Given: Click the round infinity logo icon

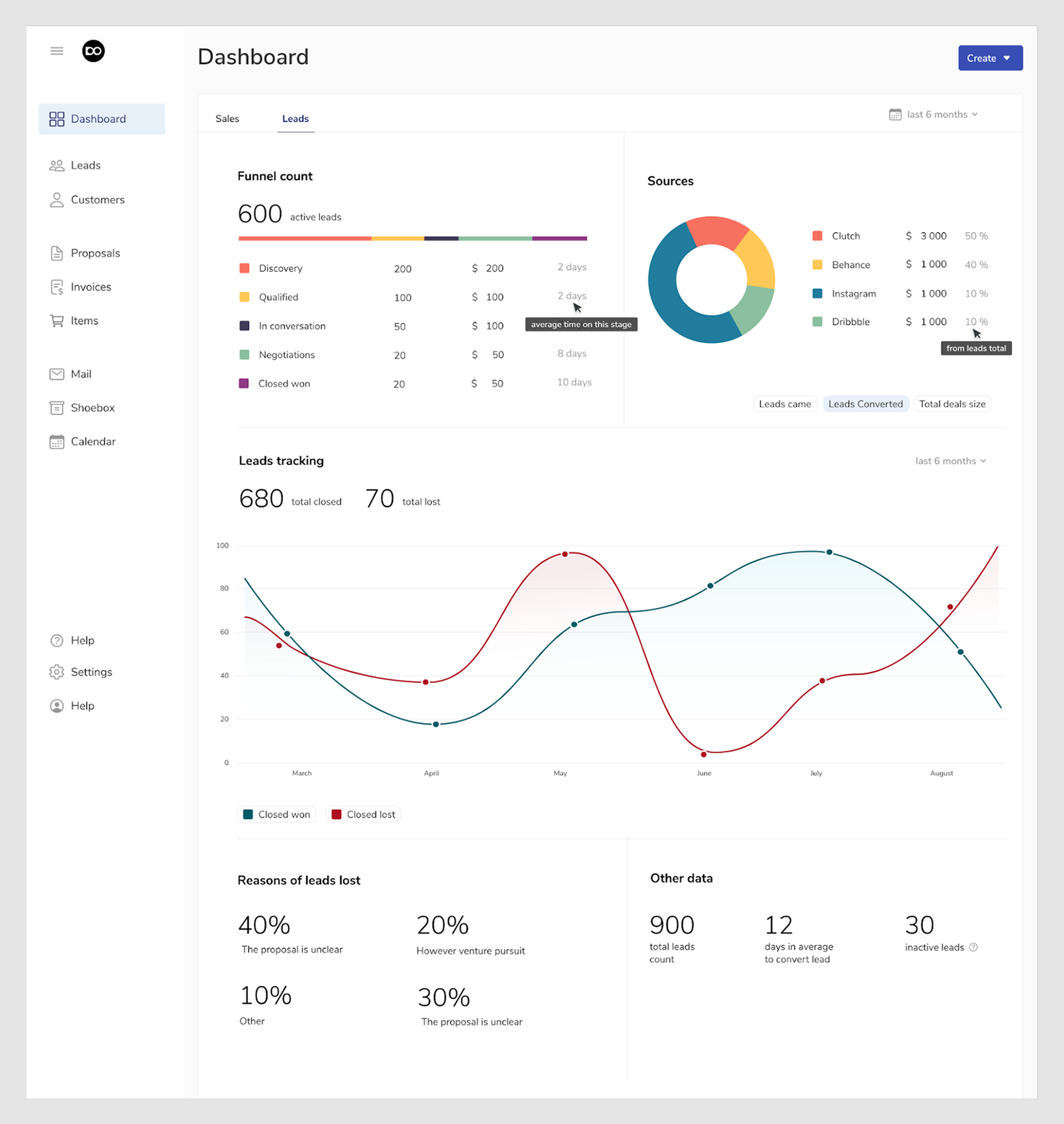Looking at the screenshot, I should [94, 51].
